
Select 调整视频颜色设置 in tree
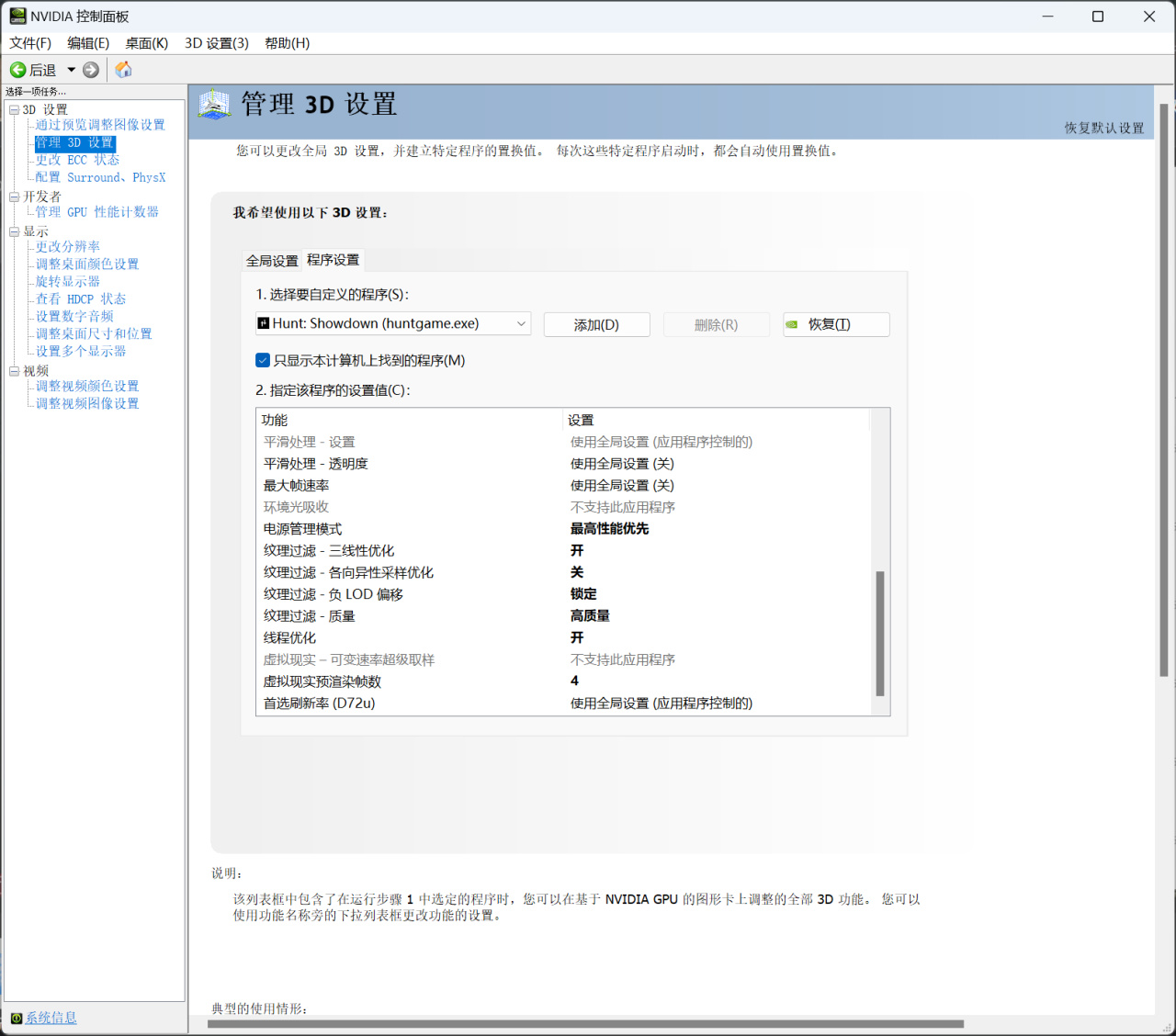coord(87,387)
